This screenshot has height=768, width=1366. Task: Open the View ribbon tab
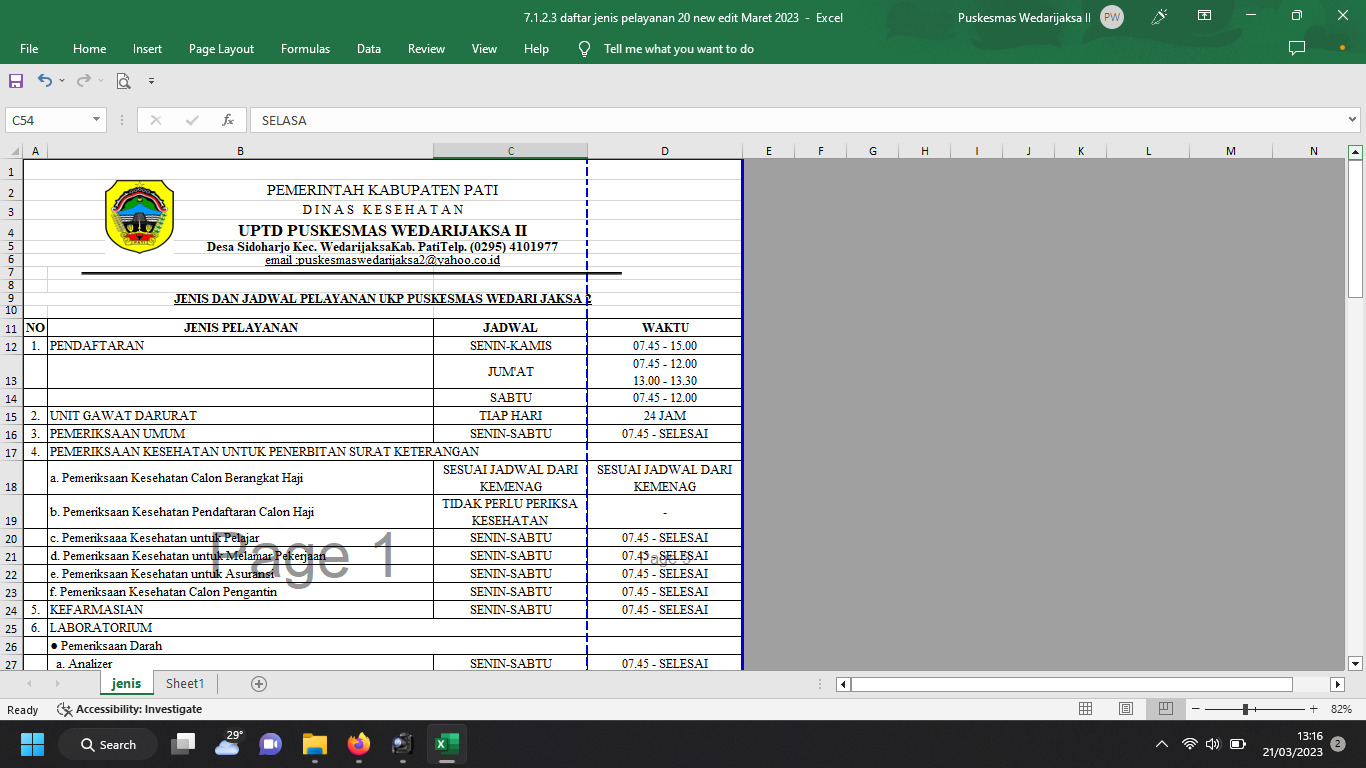tap(484, 49)
